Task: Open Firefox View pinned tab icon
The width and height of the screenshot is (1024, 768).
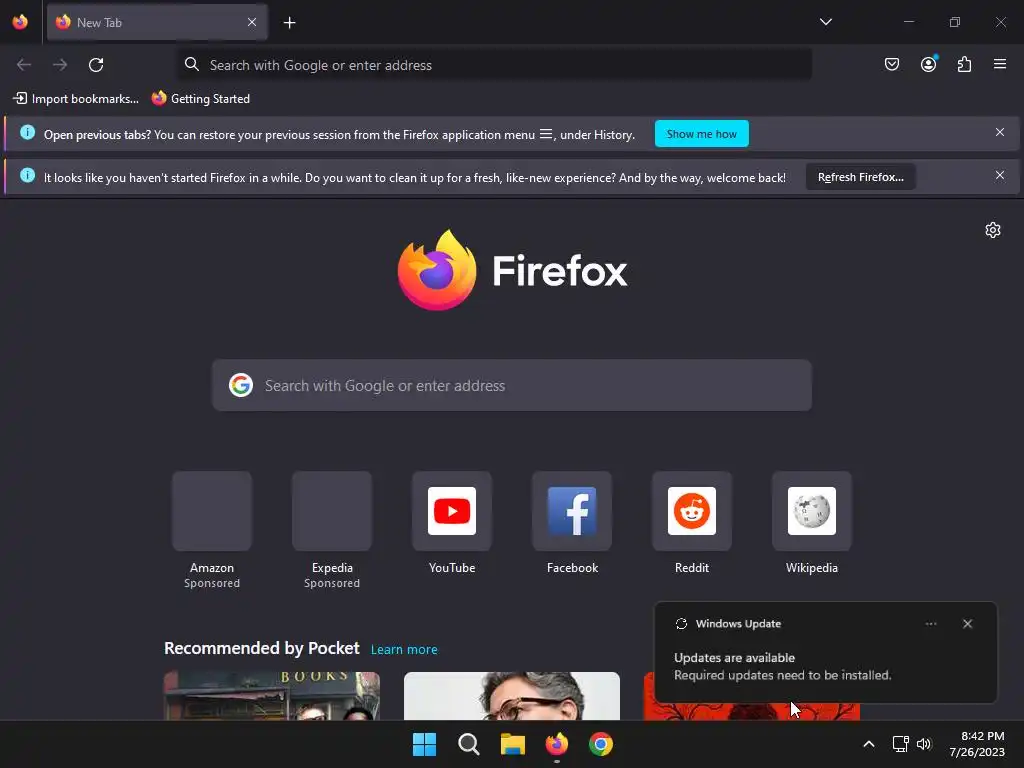Action: tap(20, 22)
